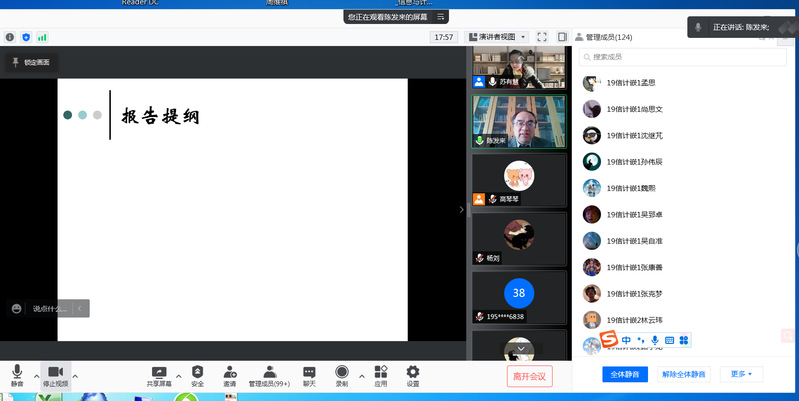Open the apps icon in the toolbar
799x401 pixels.
coord(381,374)
